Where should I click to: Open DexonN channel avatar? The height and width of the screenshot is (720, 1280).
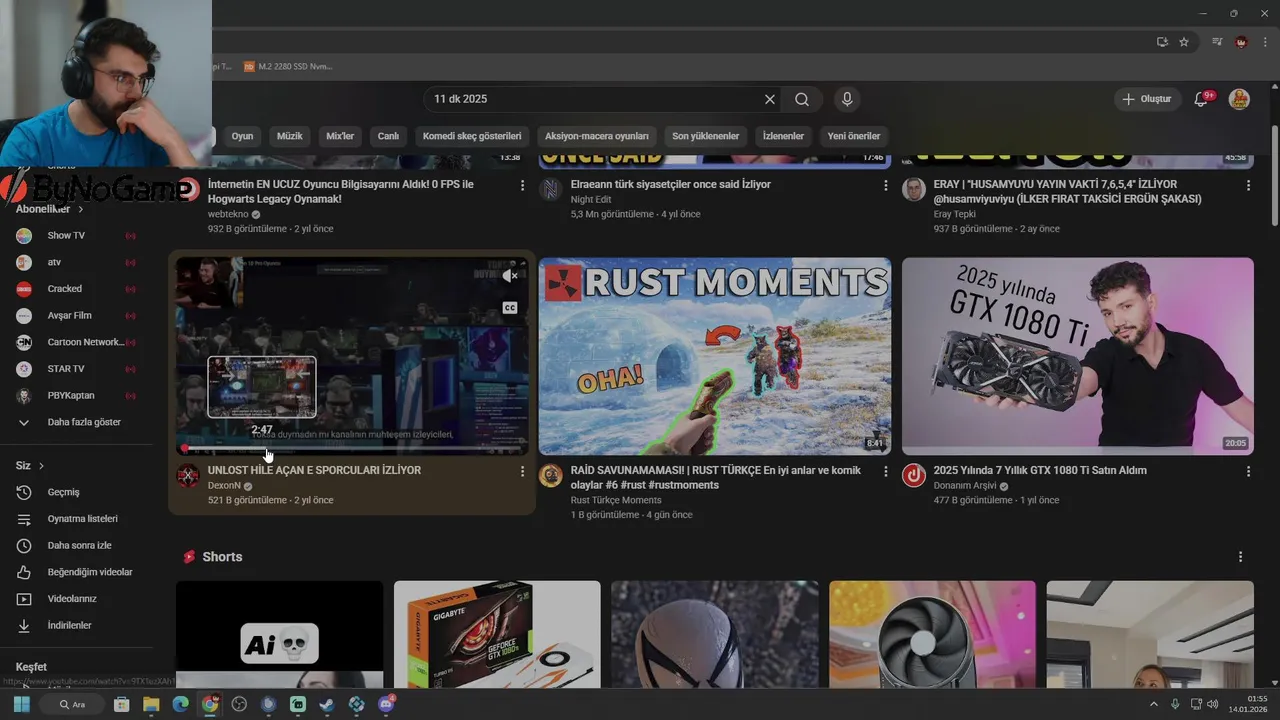pyautogui.click(x=188, y=476)
